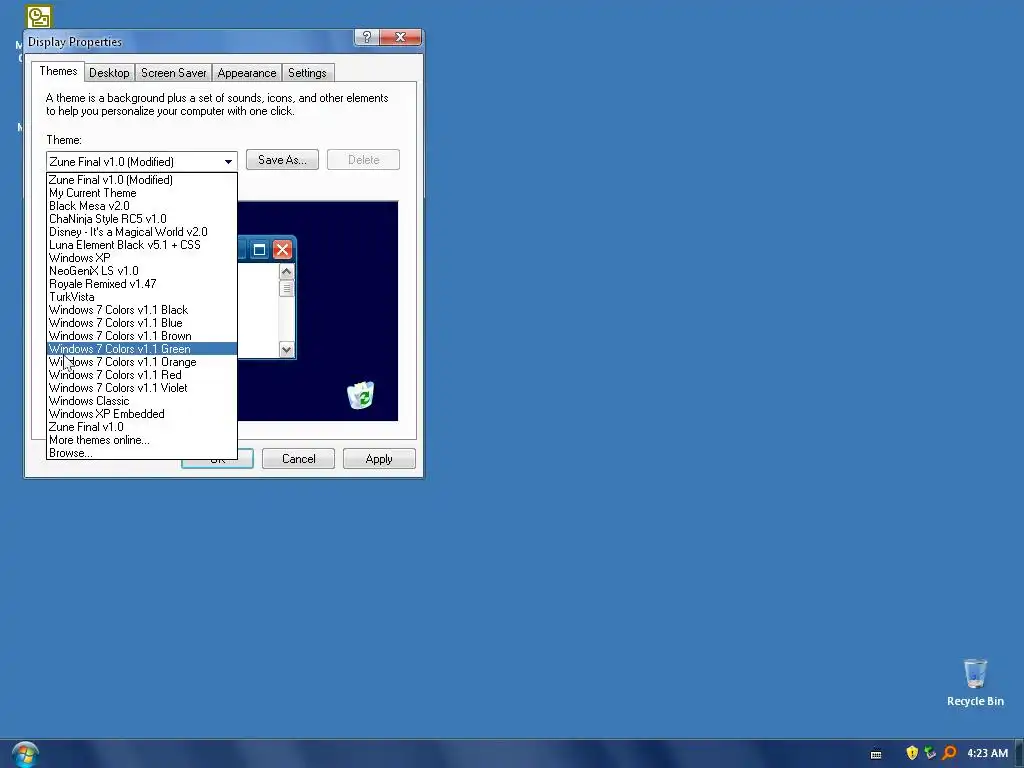Screen dimensions: 1024x768
Task: Click Save As... button
Action: [x=282, y=160]
